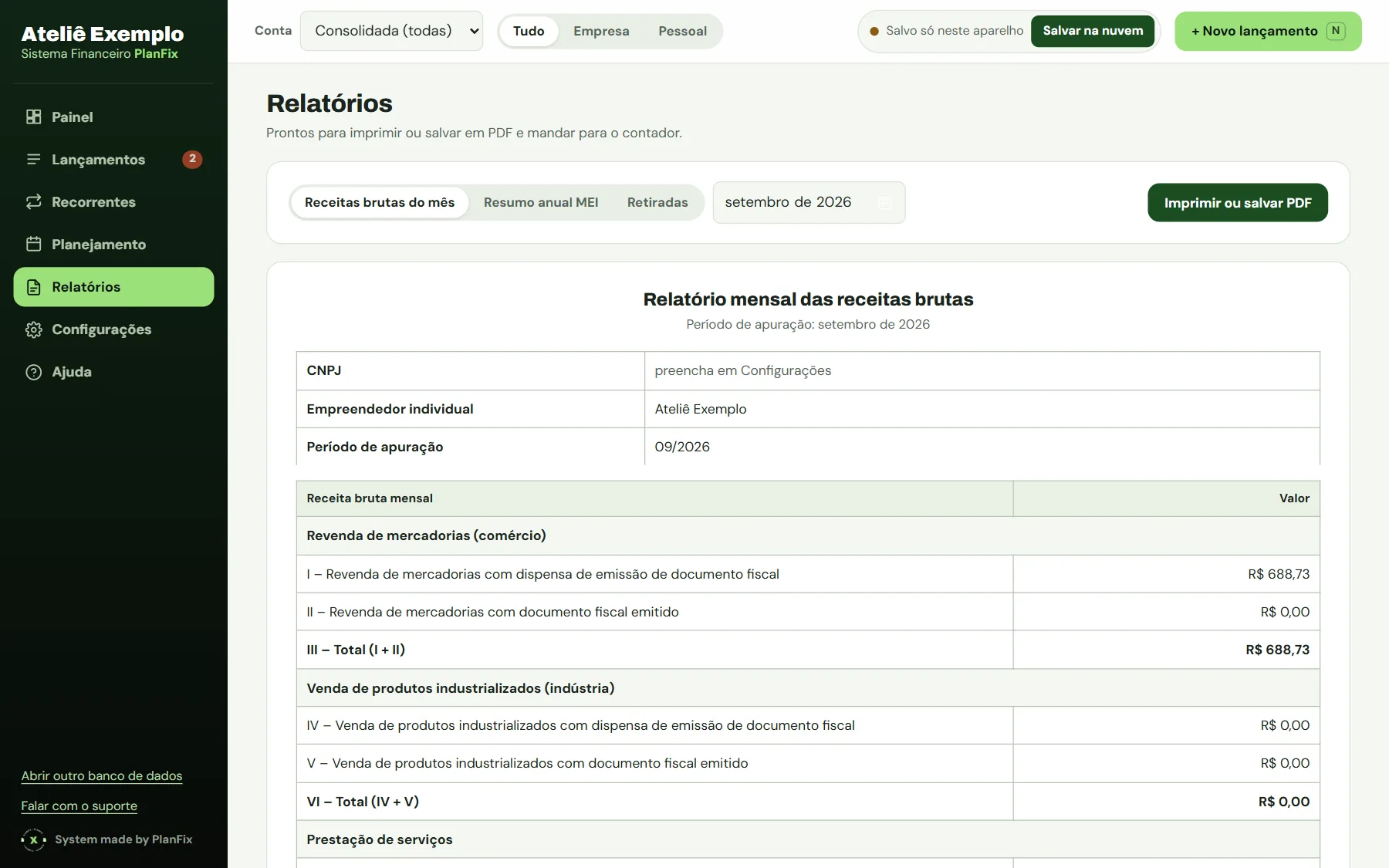This screenshot has height=868, width=1389.
Task: Click the 09/2026 período value
Action: pyautogui.click(x=682, y=447)
